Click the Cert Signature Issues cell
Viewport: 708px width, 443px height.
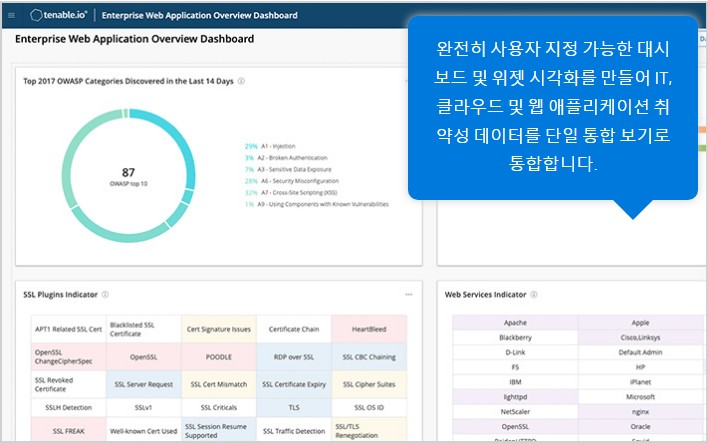pyautogui.click(x=219, y=329)
